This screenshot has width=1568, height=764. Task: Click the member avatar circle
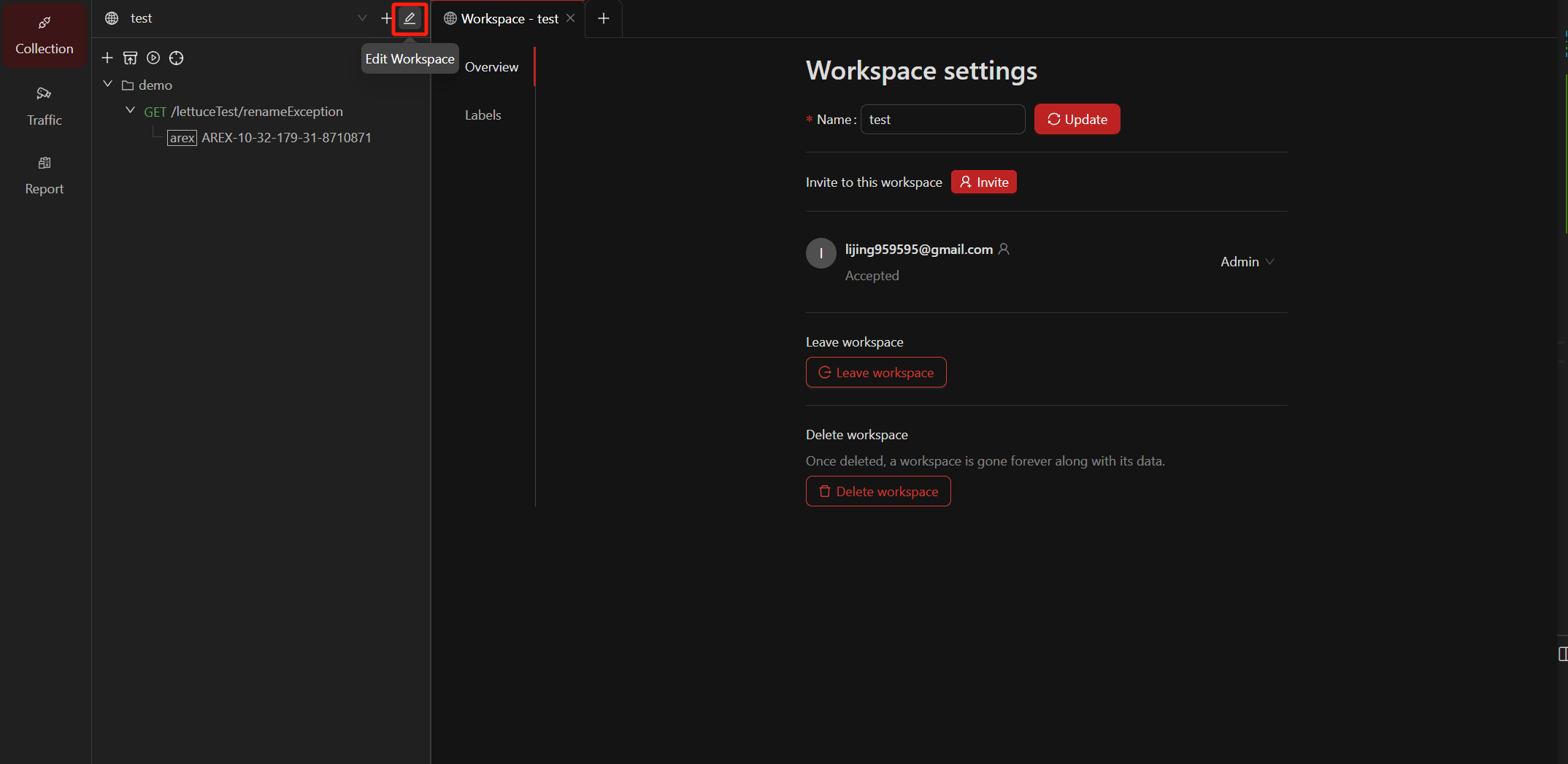pyautogui.click(x=820, y=253)
